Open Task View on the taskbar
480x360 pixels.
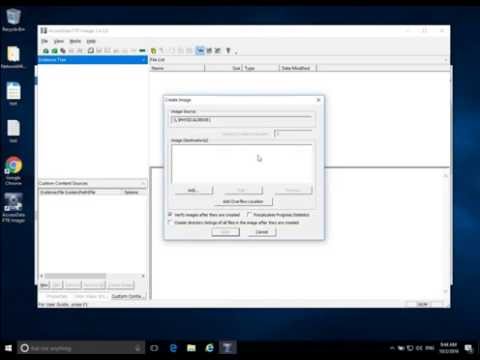[x=154, y=348]
